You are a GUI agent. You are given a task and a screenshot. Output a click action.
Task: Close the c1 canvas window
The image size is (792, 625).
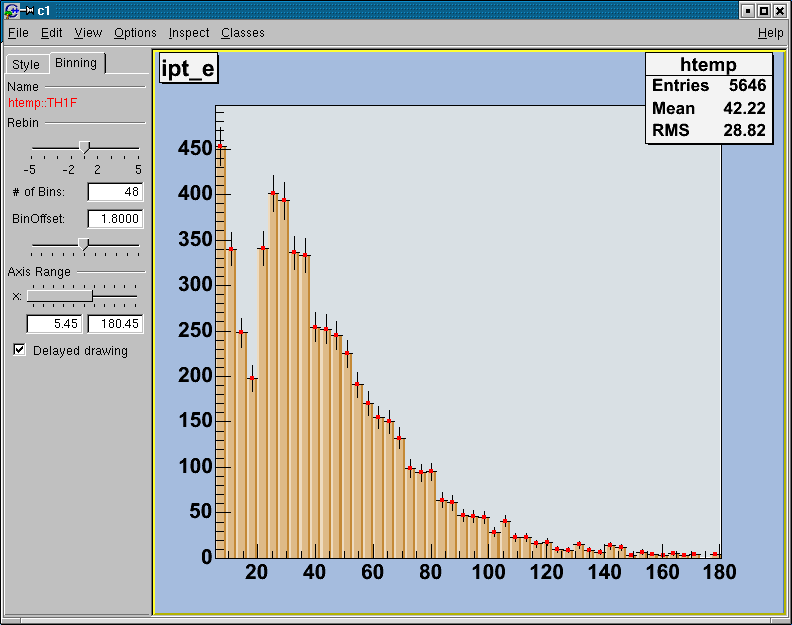(x=780, y=10)
